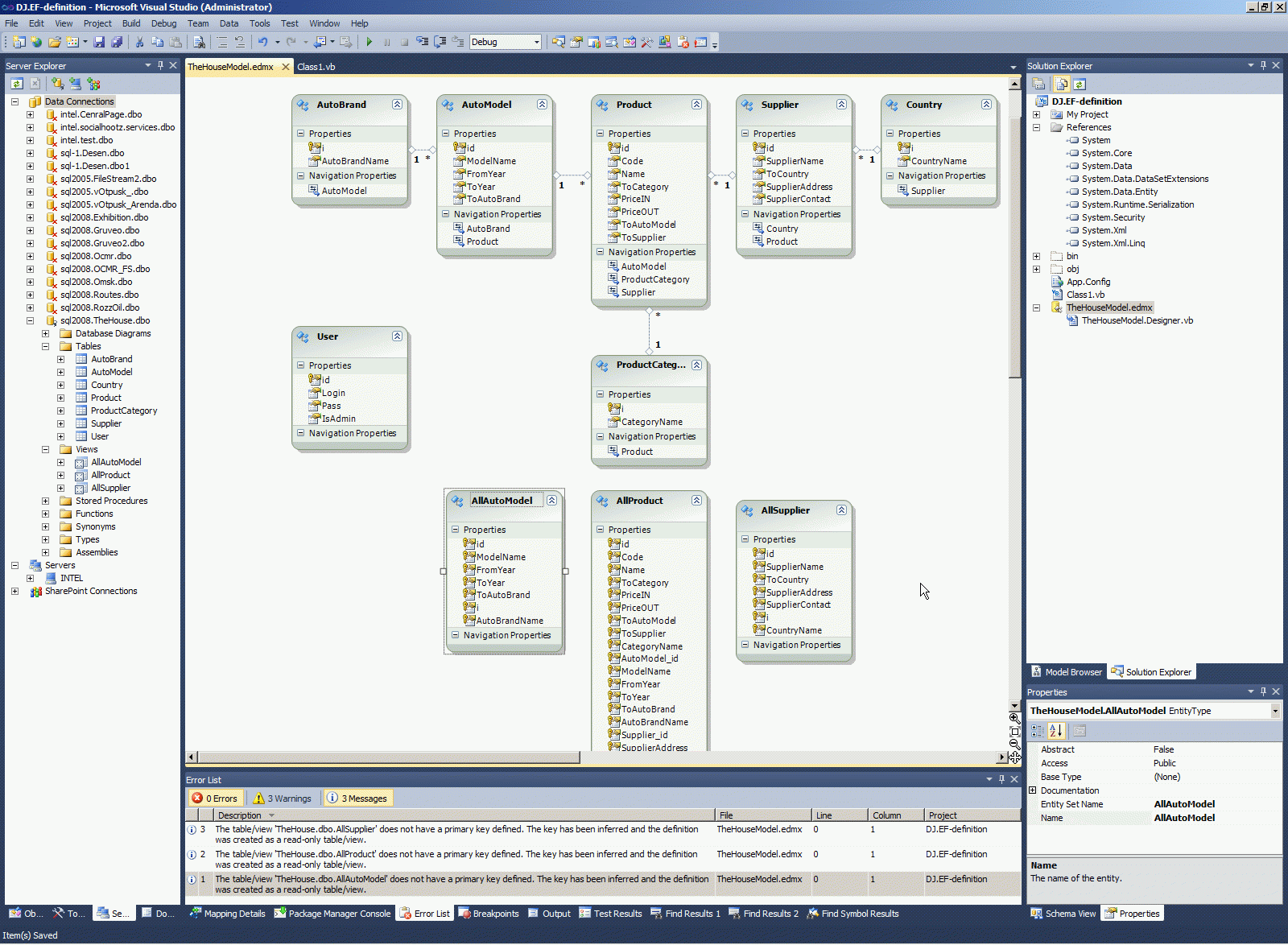Image resolution: width=1288 pixels, height=945 pixels.
Task: Click the designer Zoom Out magnifier icon
Action: click(1014, 745)
